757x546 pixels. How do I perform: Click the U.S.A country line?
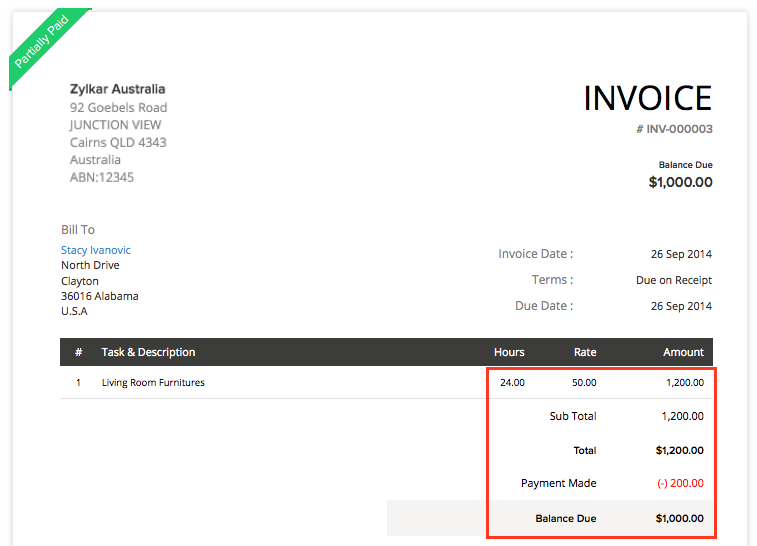(74, 311)
